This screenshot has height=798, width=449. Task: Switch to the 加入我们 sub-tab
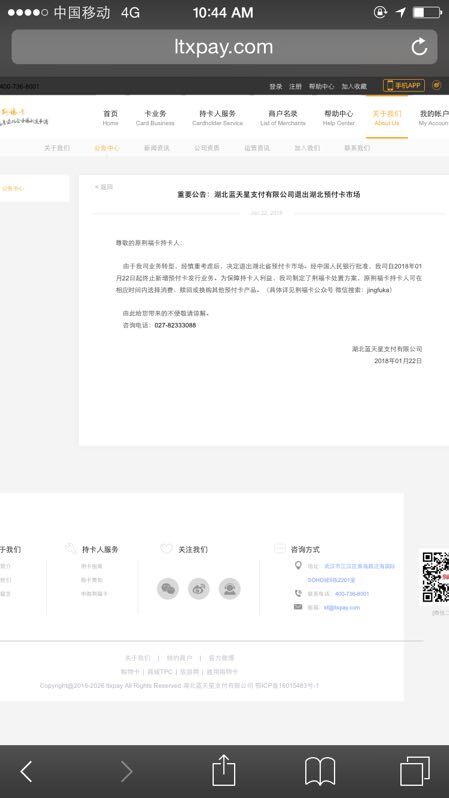click(x=307, y=148)
